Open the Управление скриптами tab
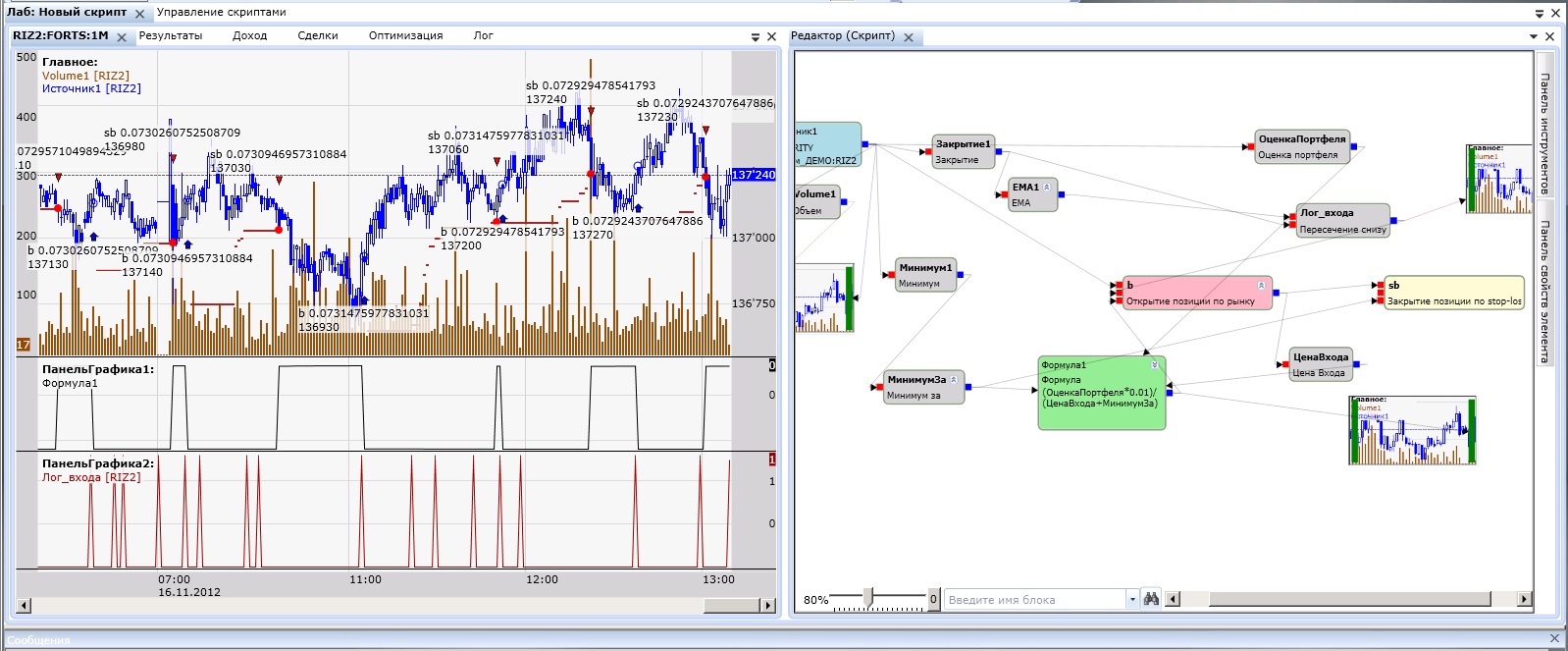 tap(222, 13)
